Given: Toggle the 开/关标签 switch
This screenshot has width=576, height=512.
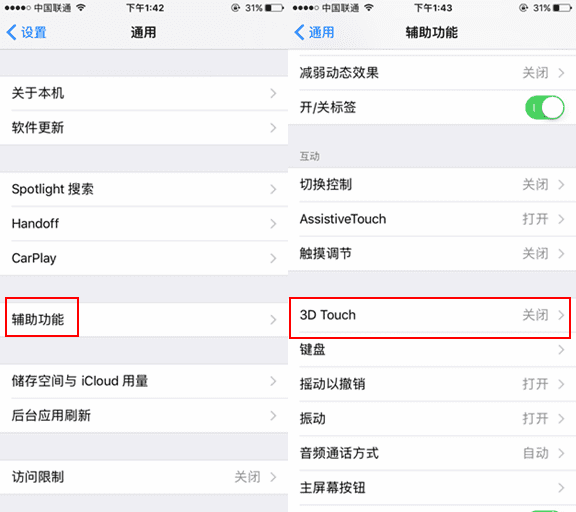Looking at the screenshot, I should tap(545, 108).
